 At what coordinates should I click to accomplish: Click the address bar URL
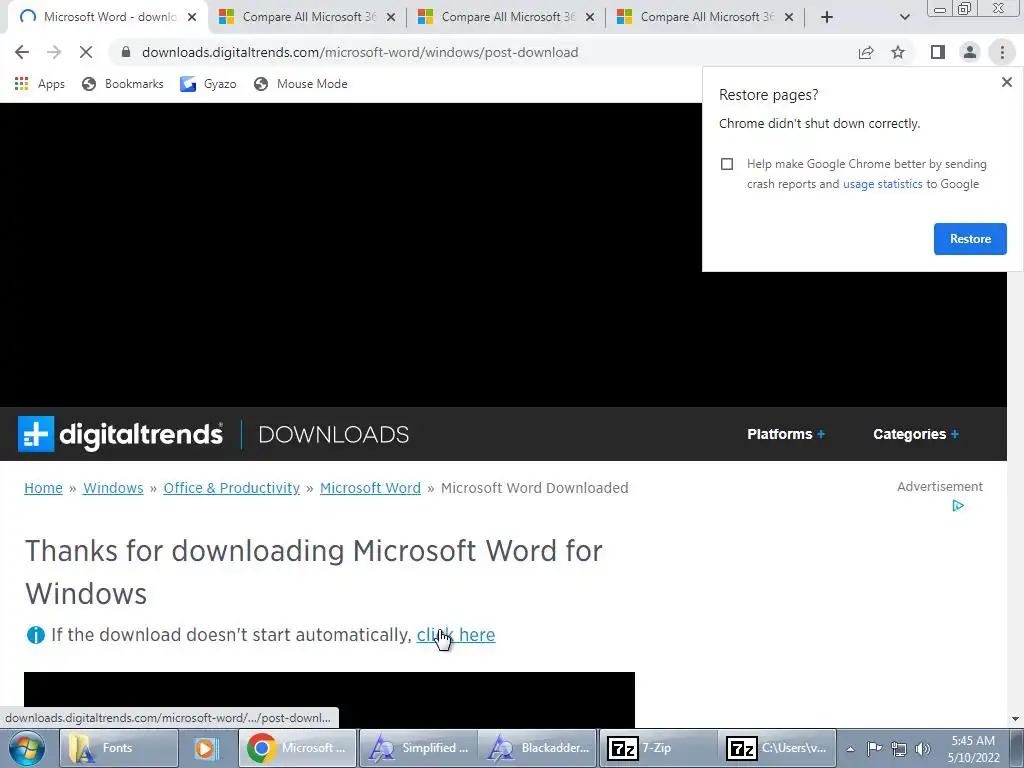(360, 52)
